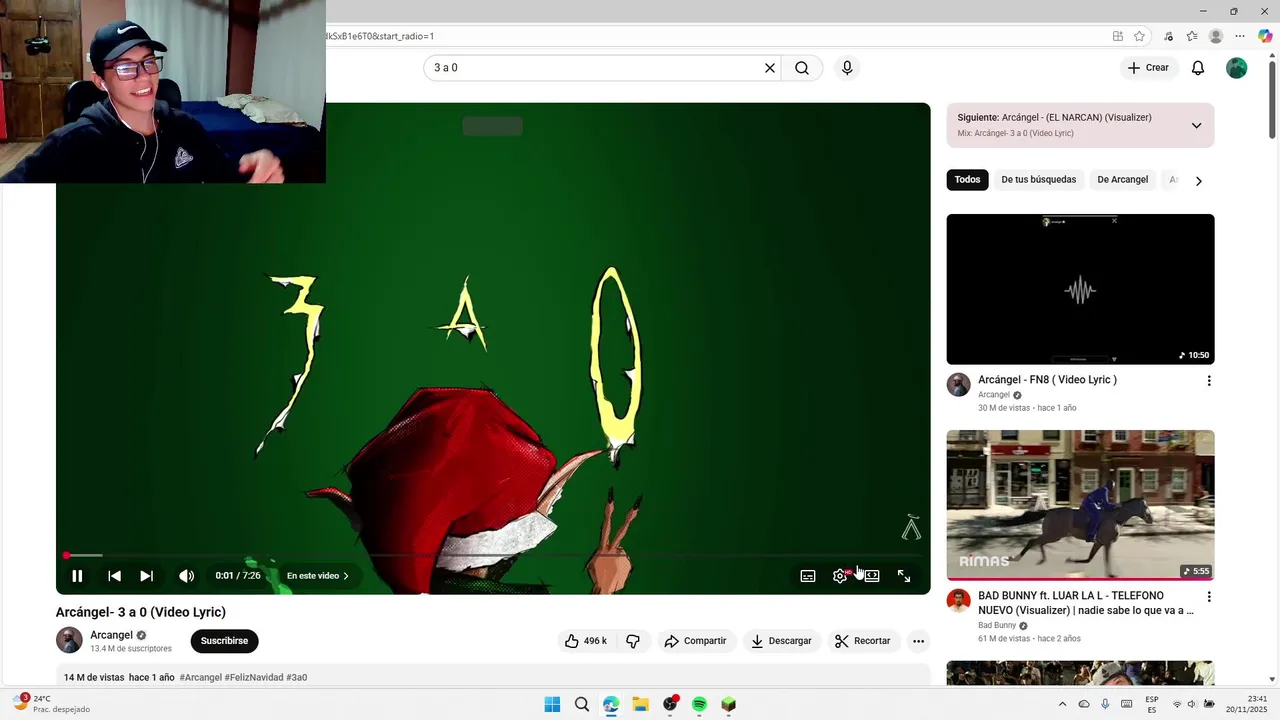This screenshot has height=720, width=1280.
Task: Show more filter chips with right arrow
Action: click(1199, 181)
